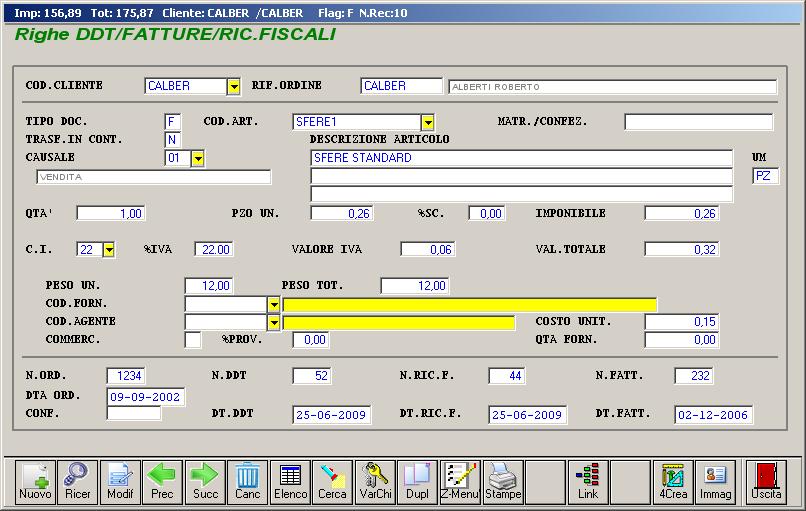806x511 pixels.
Task: Exit using the Uscita door icon
Action: point(767,481)
